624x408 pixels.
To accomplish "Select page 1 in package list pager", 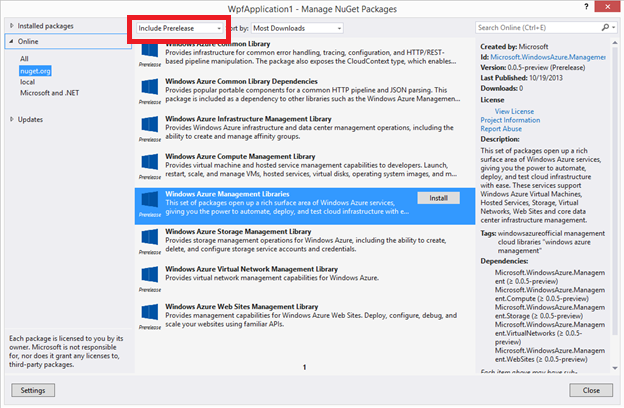I will 304,367.
